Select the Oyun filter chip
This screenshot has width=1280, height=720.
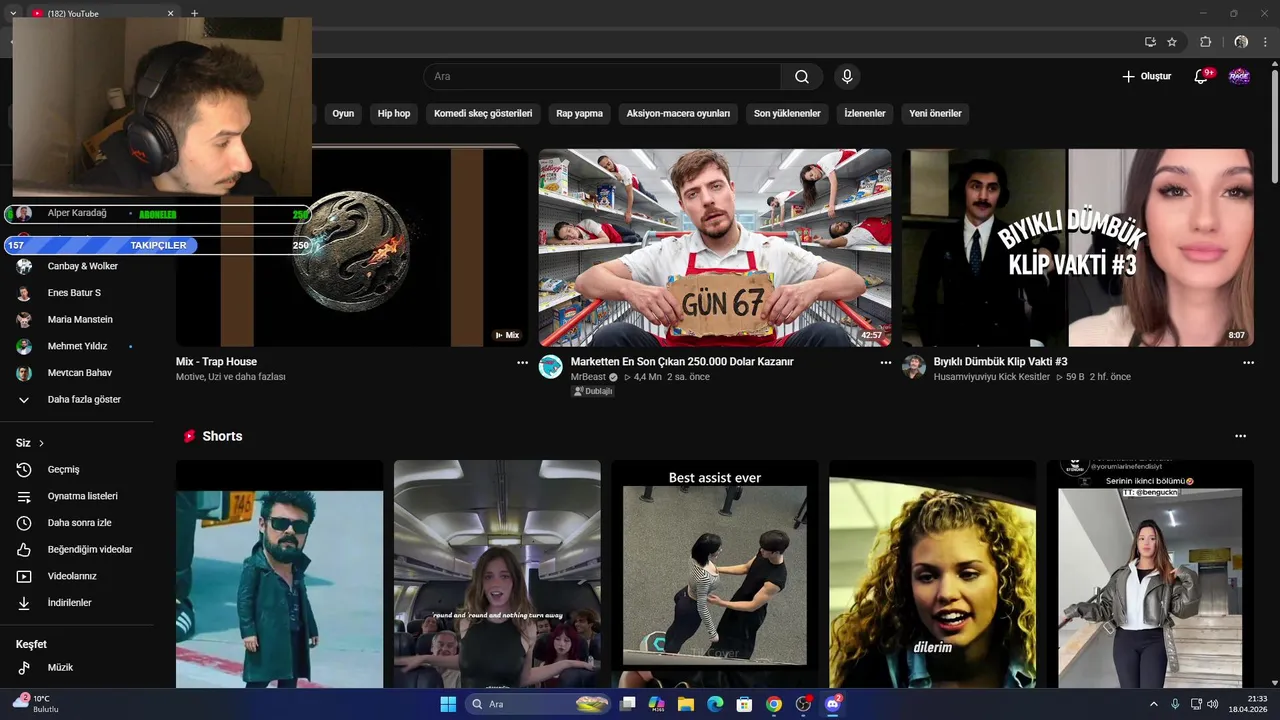tap(343, 114)
